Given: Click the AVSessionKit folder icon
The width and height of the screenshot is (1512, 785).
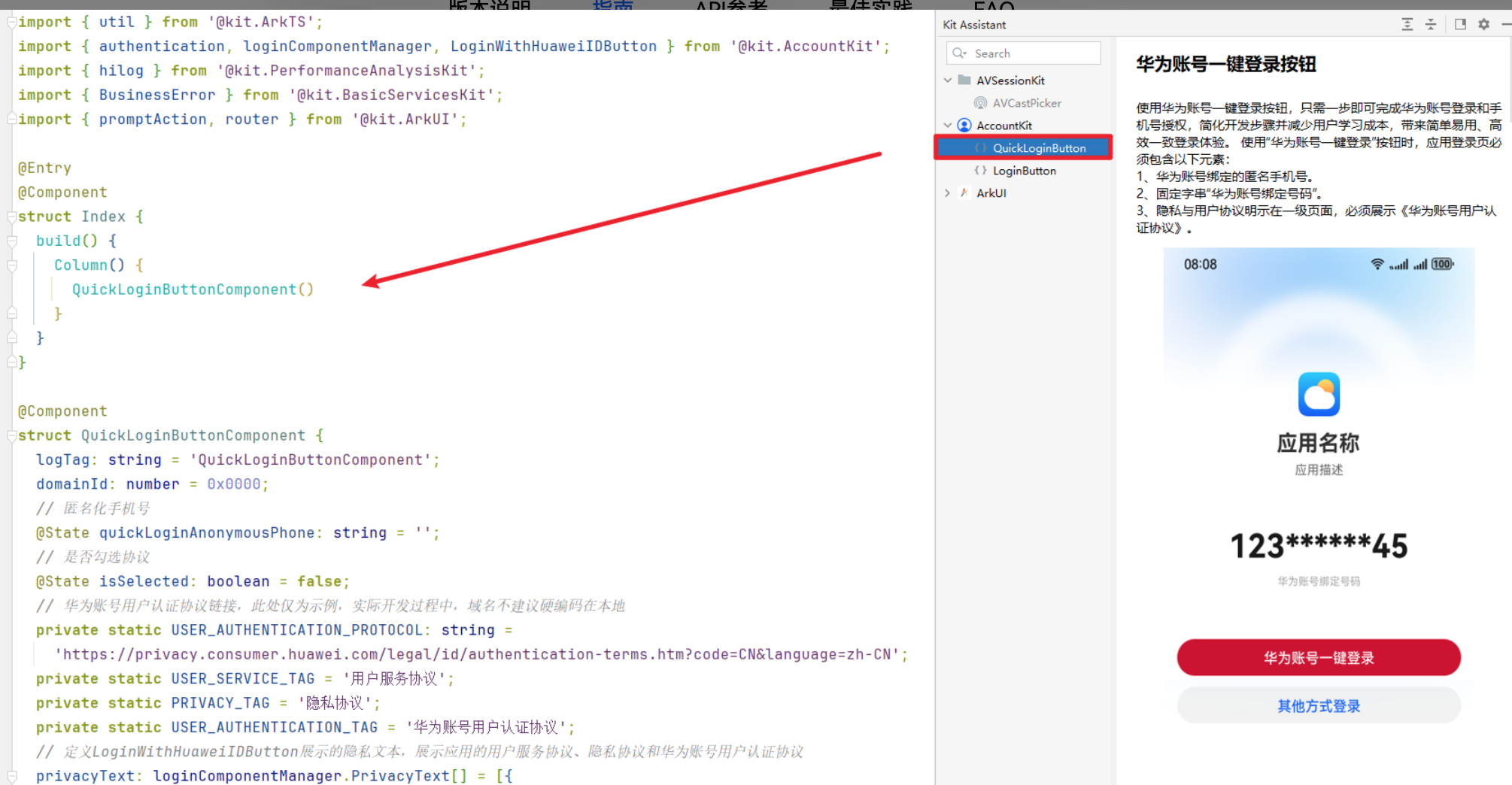Looking at the screenshot, I should click(964, 80).
